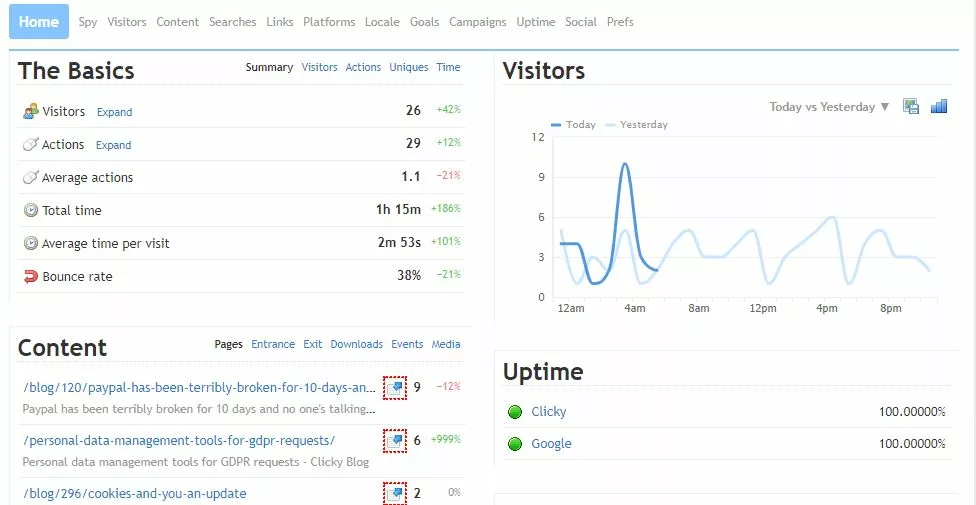976x505 pixels.
Task: Open the personal-data-management-tools-for-gdpr-requests link
Action: point(179,441)
